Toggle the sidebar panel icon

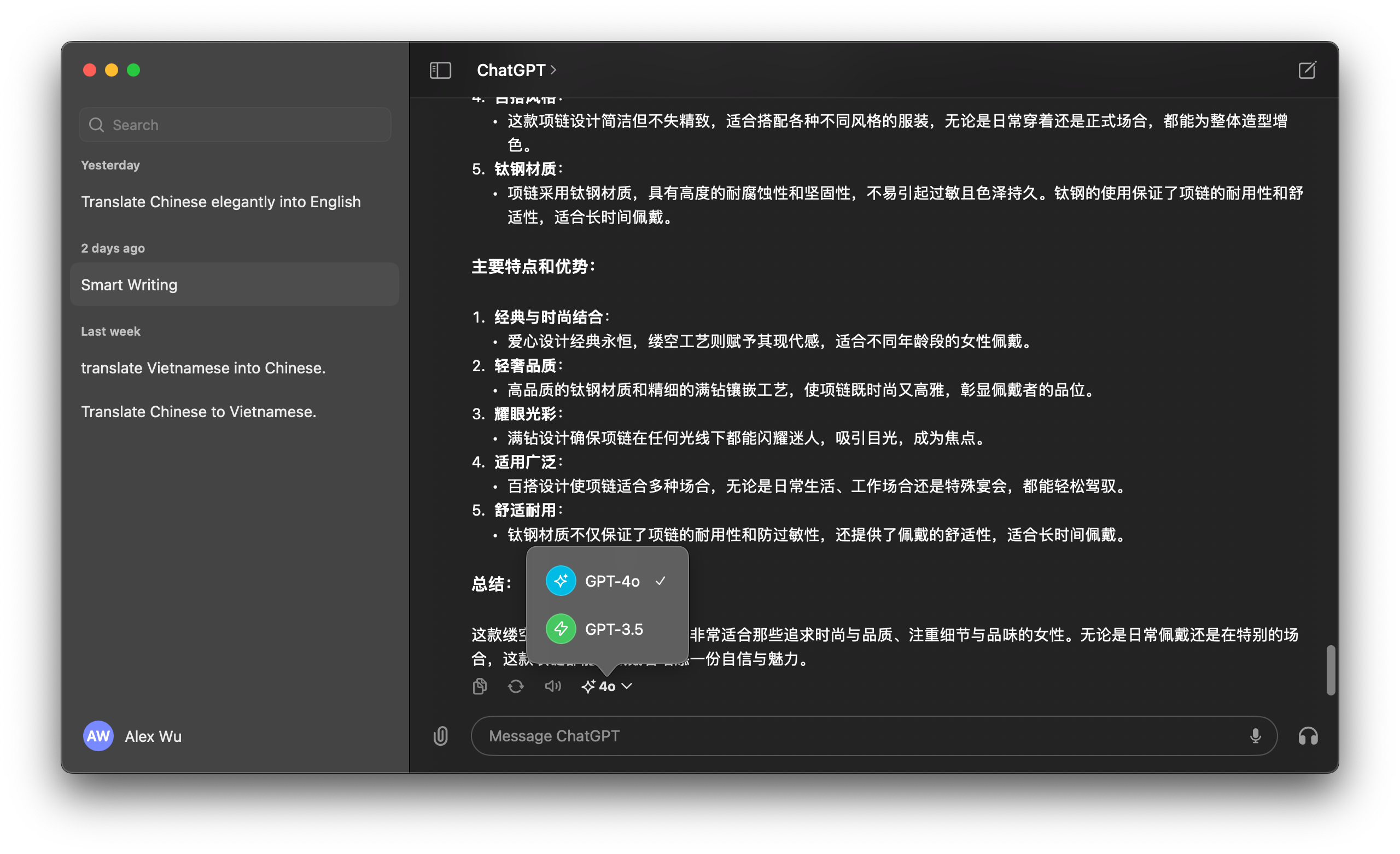pyautogui.click(x=440, y=70)
